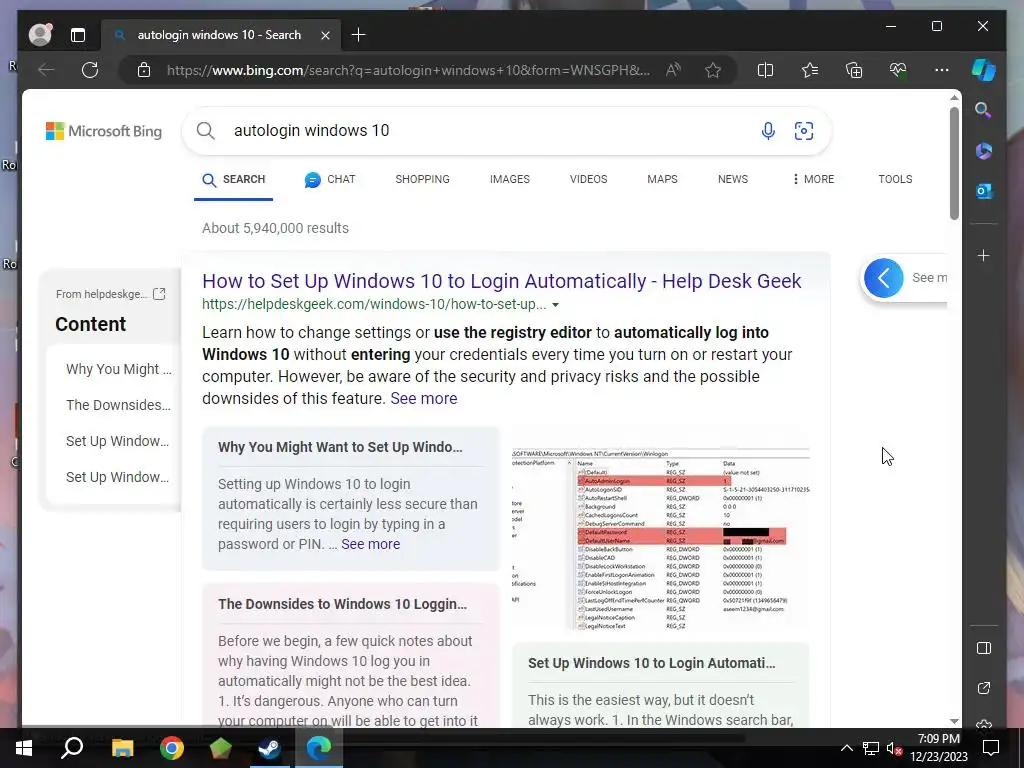This screenshot has width=1024, height=768.
Task: Open Outlook in the sidebar
Action: point(984,191)
